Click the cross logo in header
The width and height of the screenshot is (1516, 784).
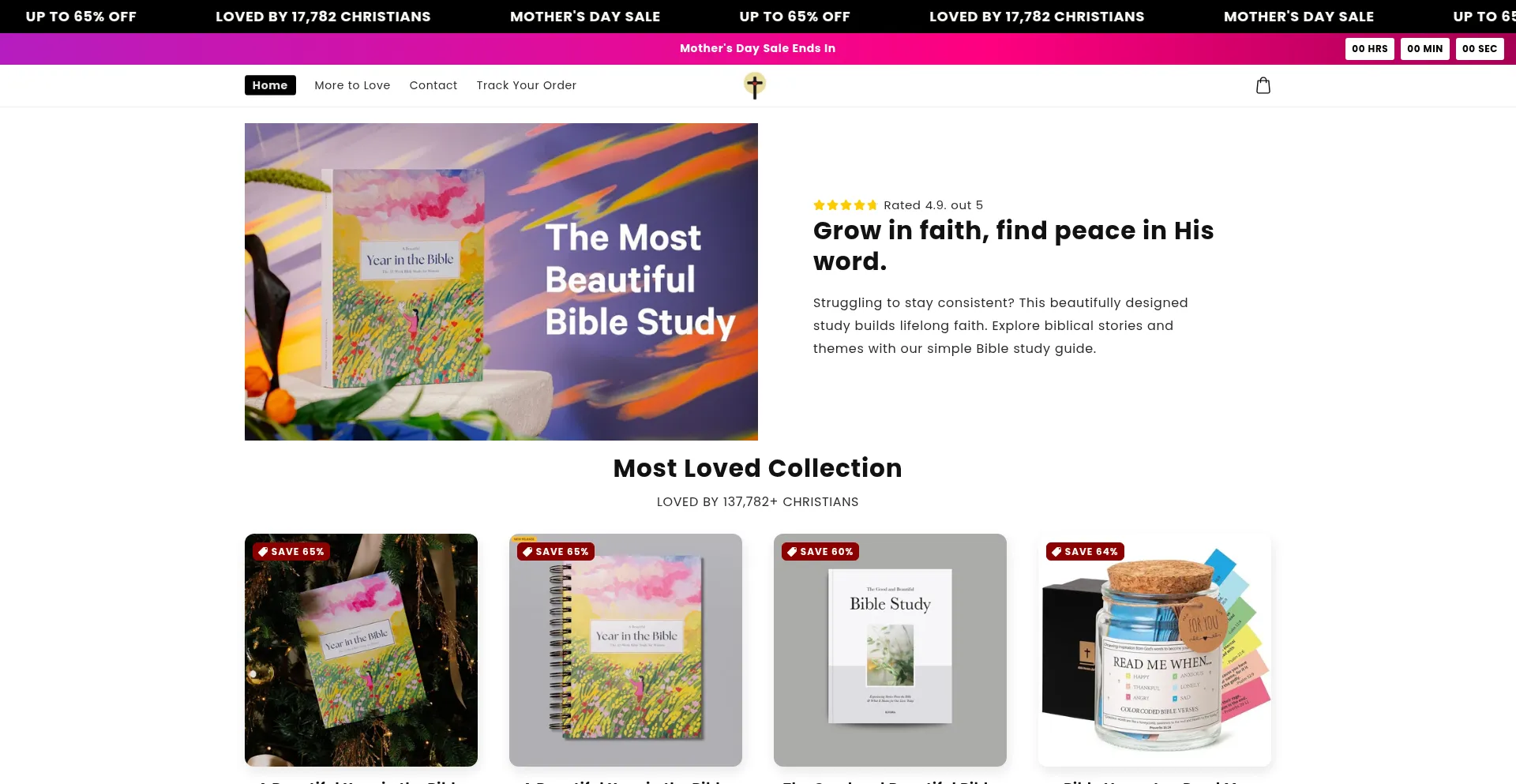755,85
